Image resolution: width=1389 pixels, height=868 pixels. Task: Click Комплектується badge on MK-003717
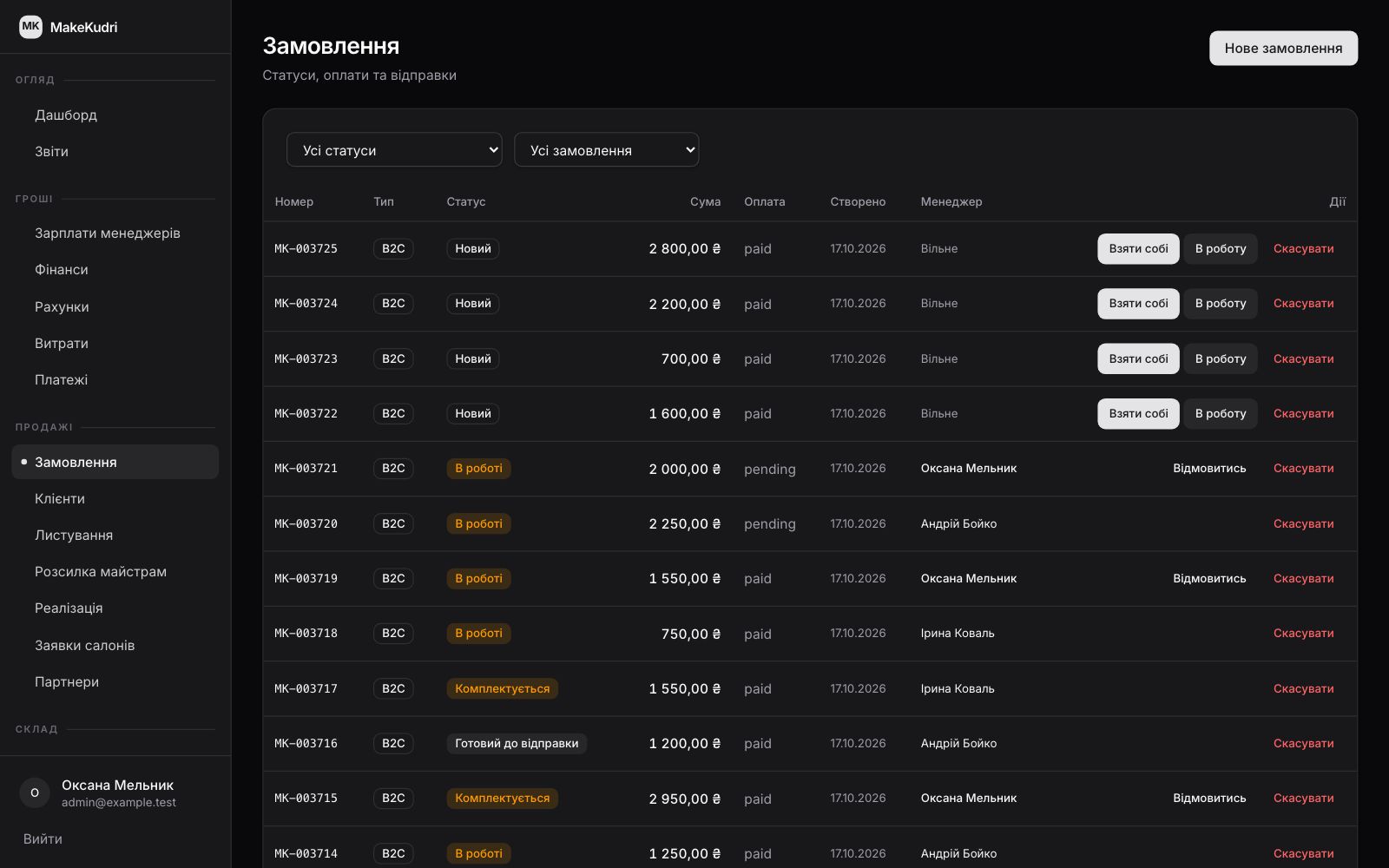point(503,688)
